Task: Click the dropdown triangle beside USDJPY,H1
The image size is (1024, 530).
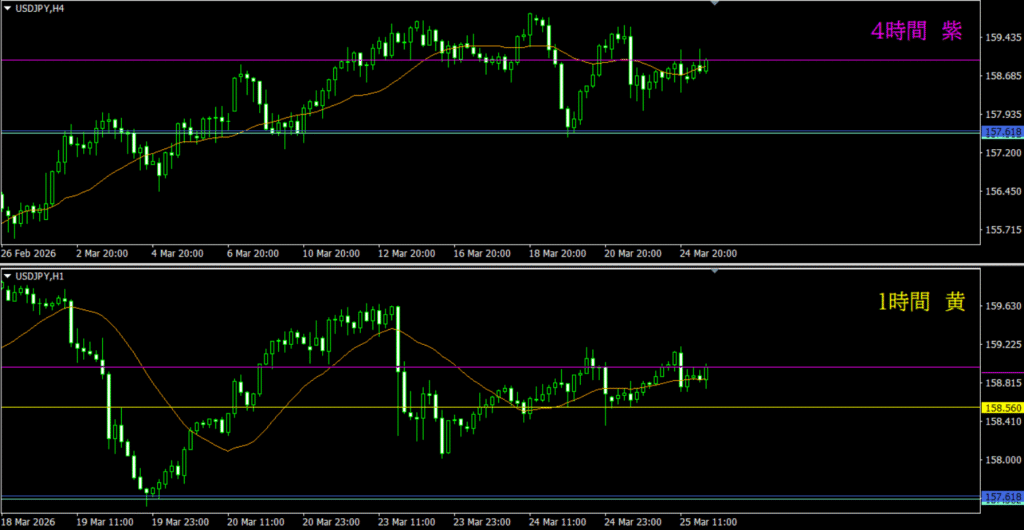Action: pyautogui.click(x=9, y=276)
